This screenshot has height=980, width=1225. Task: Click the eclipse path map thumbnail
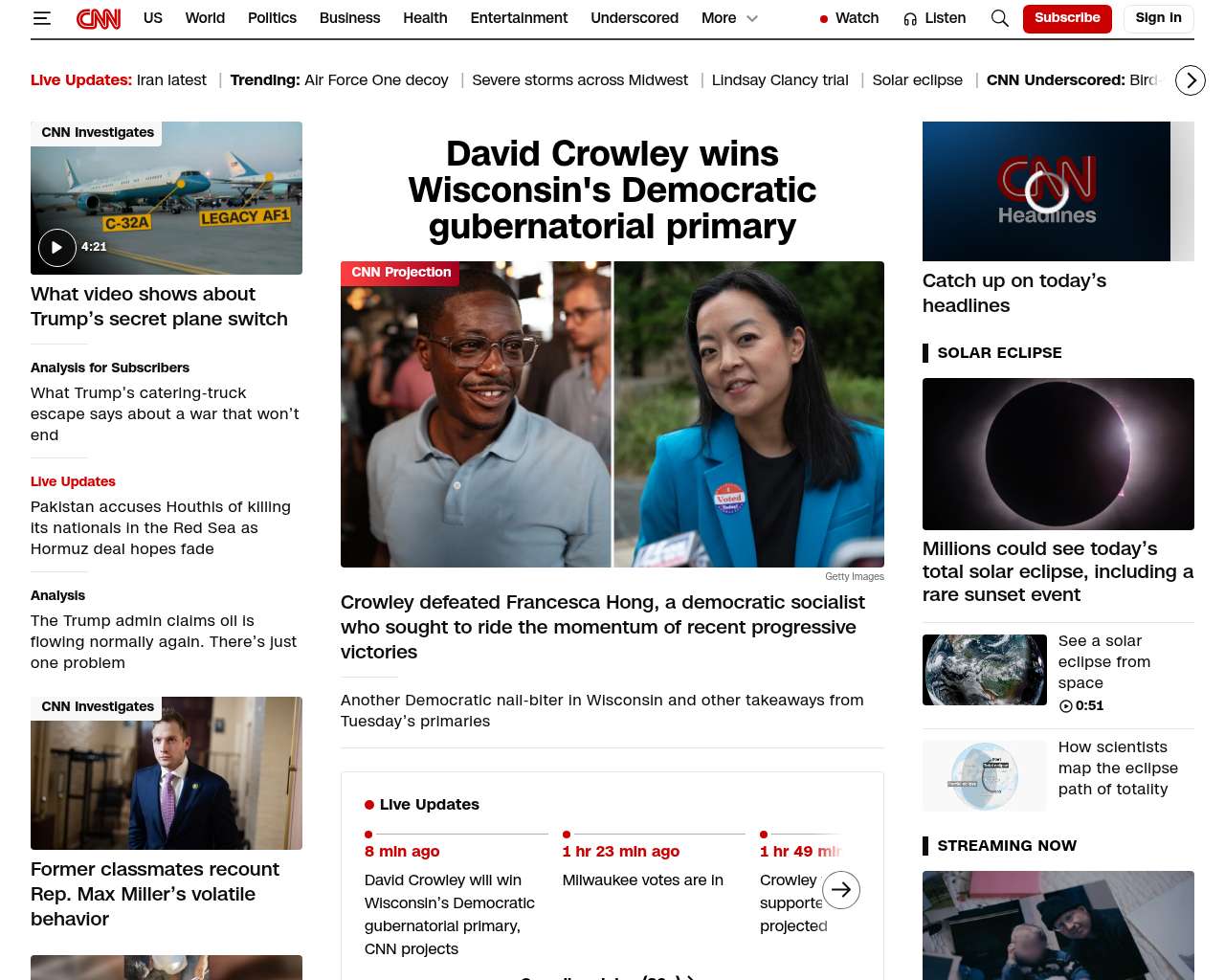point(985,776)
